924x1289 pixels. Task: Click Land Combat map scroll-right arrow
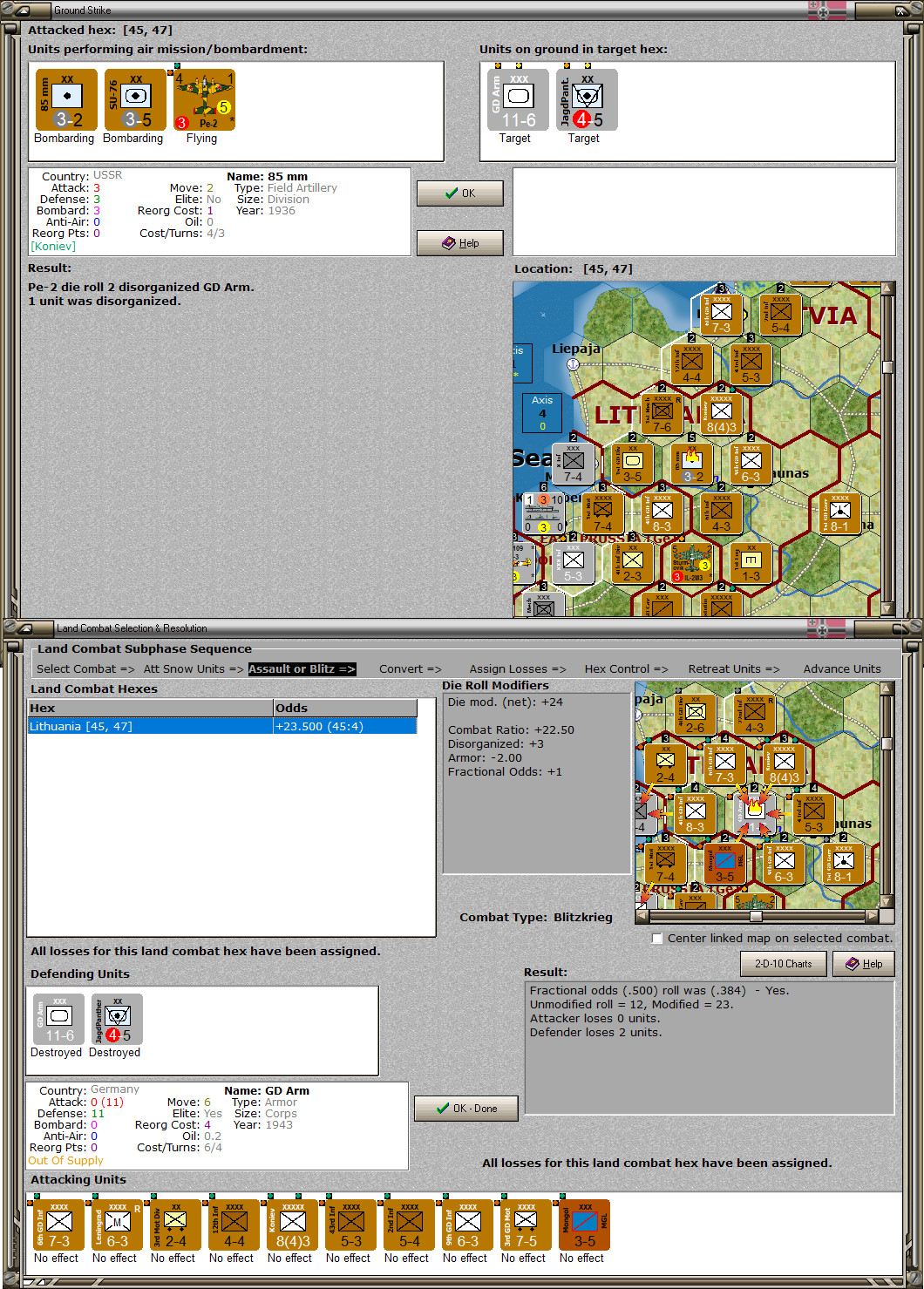(872, 916)
